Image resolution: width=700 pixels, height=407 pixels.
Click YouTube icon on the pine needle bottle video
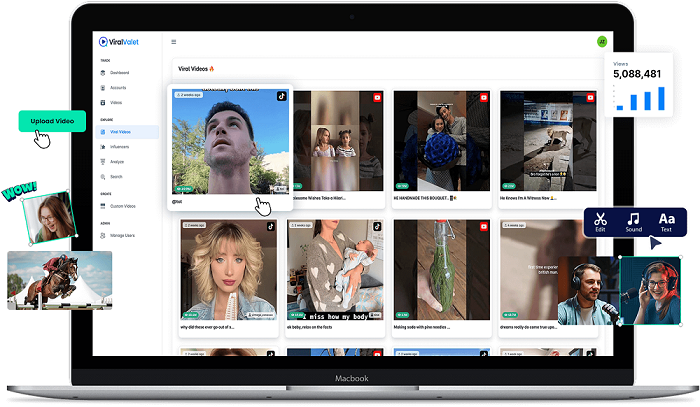(484, 227)
